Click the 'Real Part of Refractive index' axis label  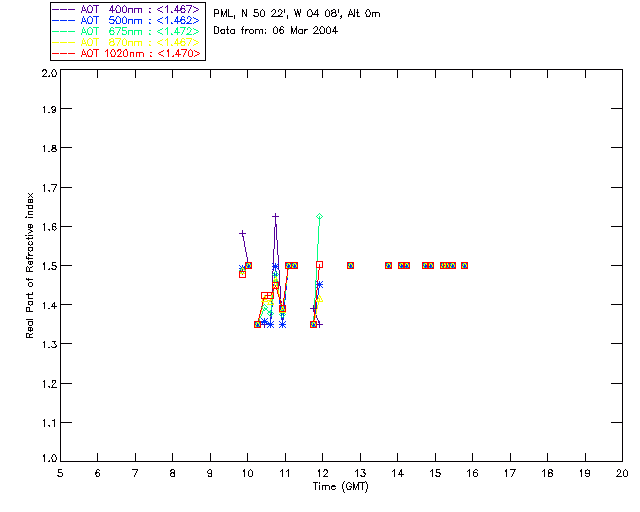(x=30, y=265)
